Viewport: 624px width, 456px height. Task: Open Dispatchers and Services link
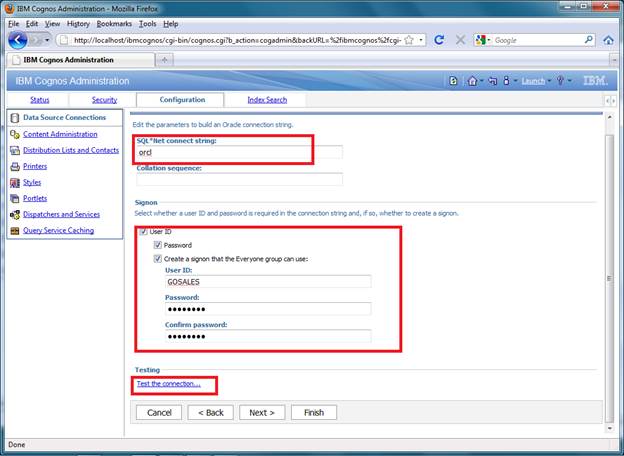pyautogui.click(x=61, y=214)
